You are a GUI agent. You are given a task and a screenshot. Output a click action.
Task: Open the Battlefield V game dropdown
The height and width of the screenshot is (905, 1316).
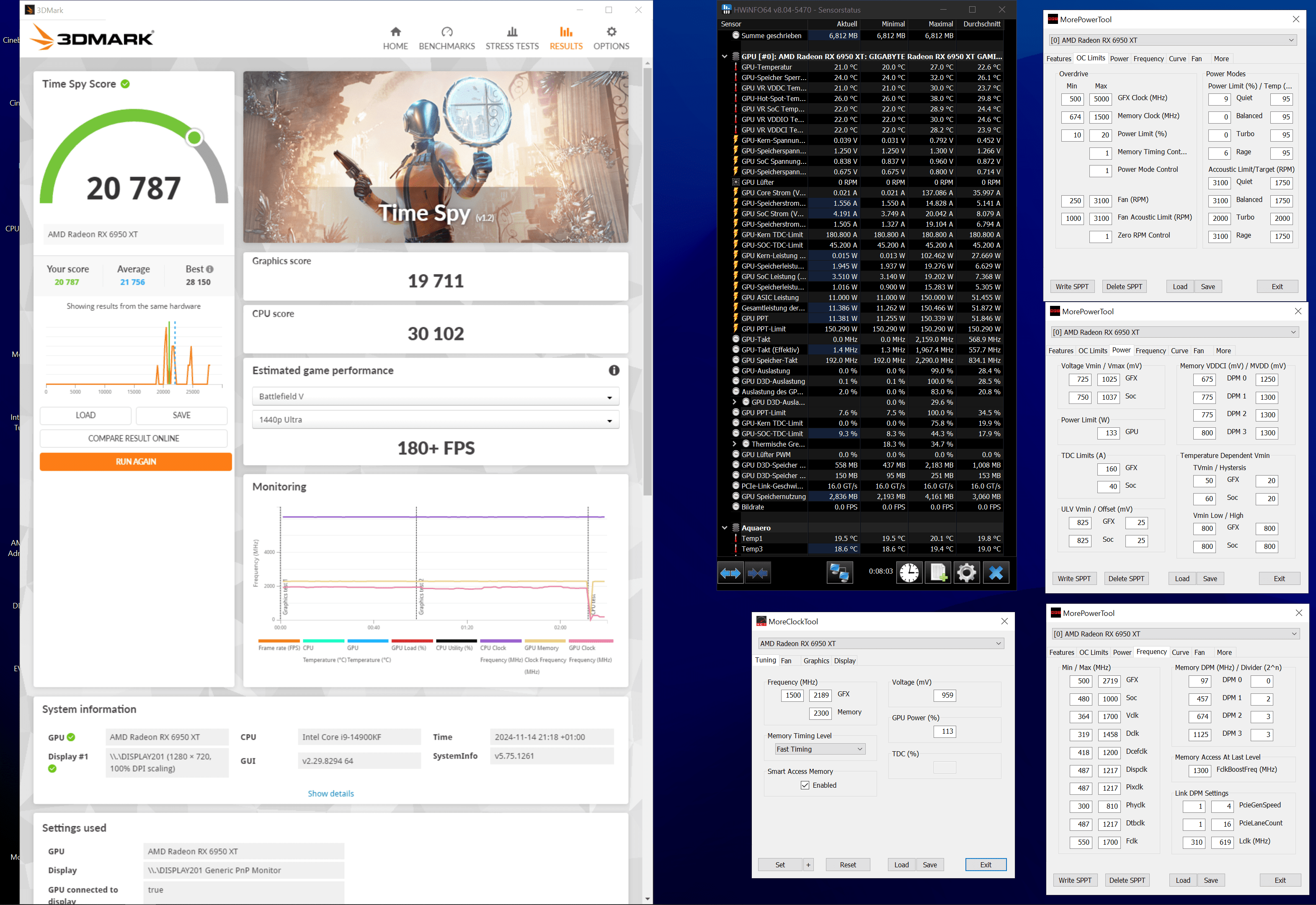(435, 396)
